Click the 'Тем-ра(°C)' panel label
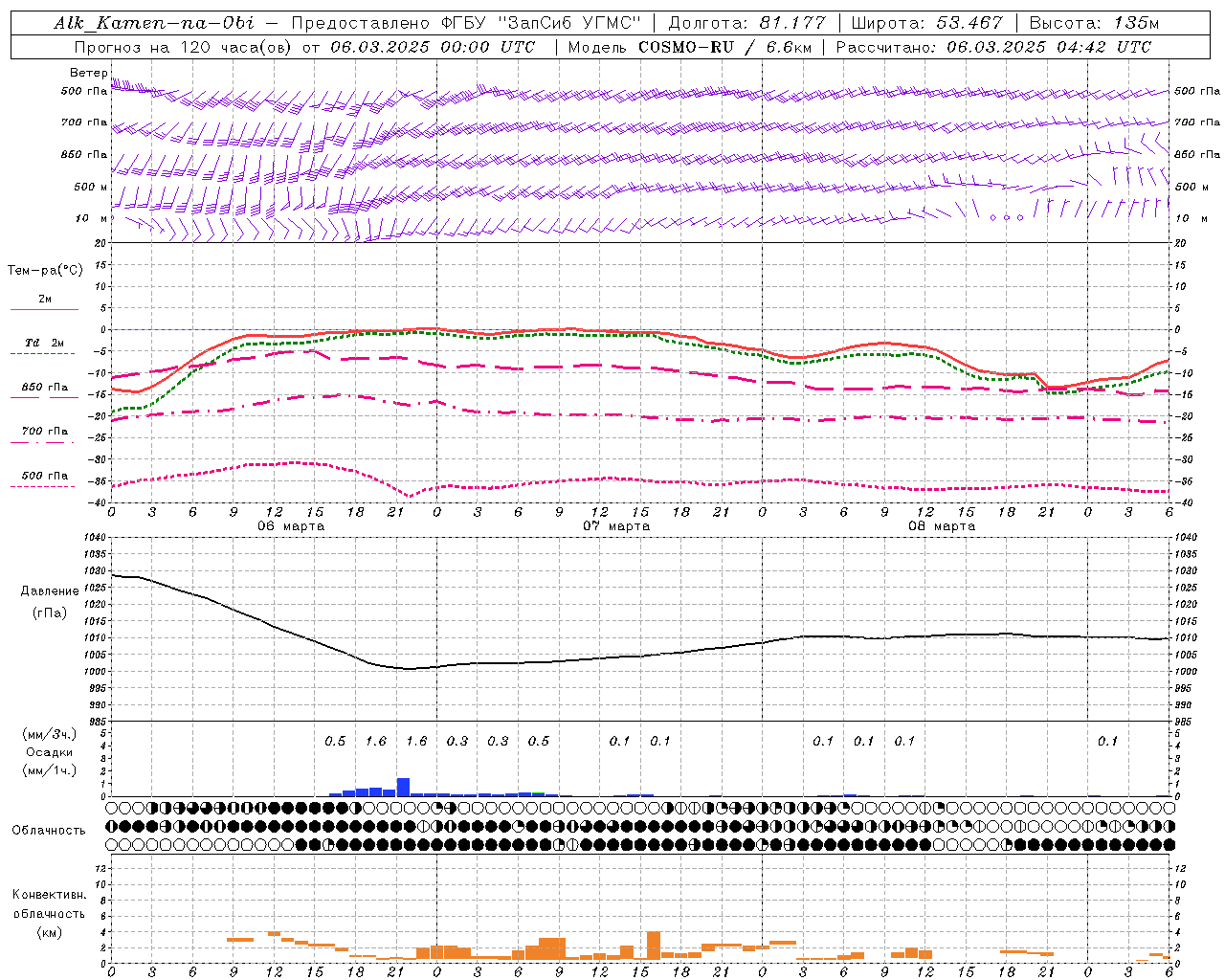The width and height of the screenshot is (1225, 980). pos(45,270)
